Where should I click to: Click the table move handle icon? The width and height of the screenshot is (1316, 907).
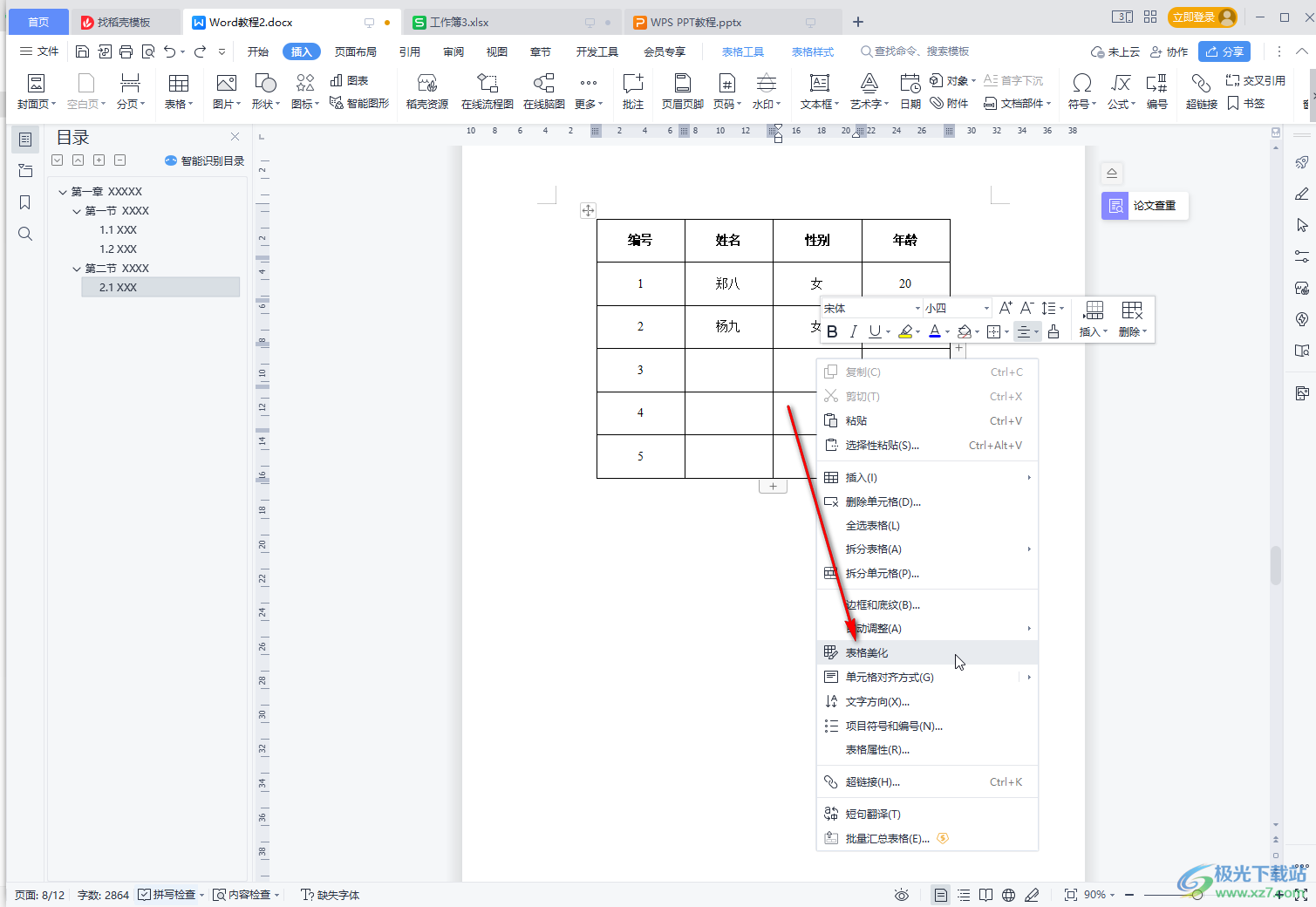point(588,210)
